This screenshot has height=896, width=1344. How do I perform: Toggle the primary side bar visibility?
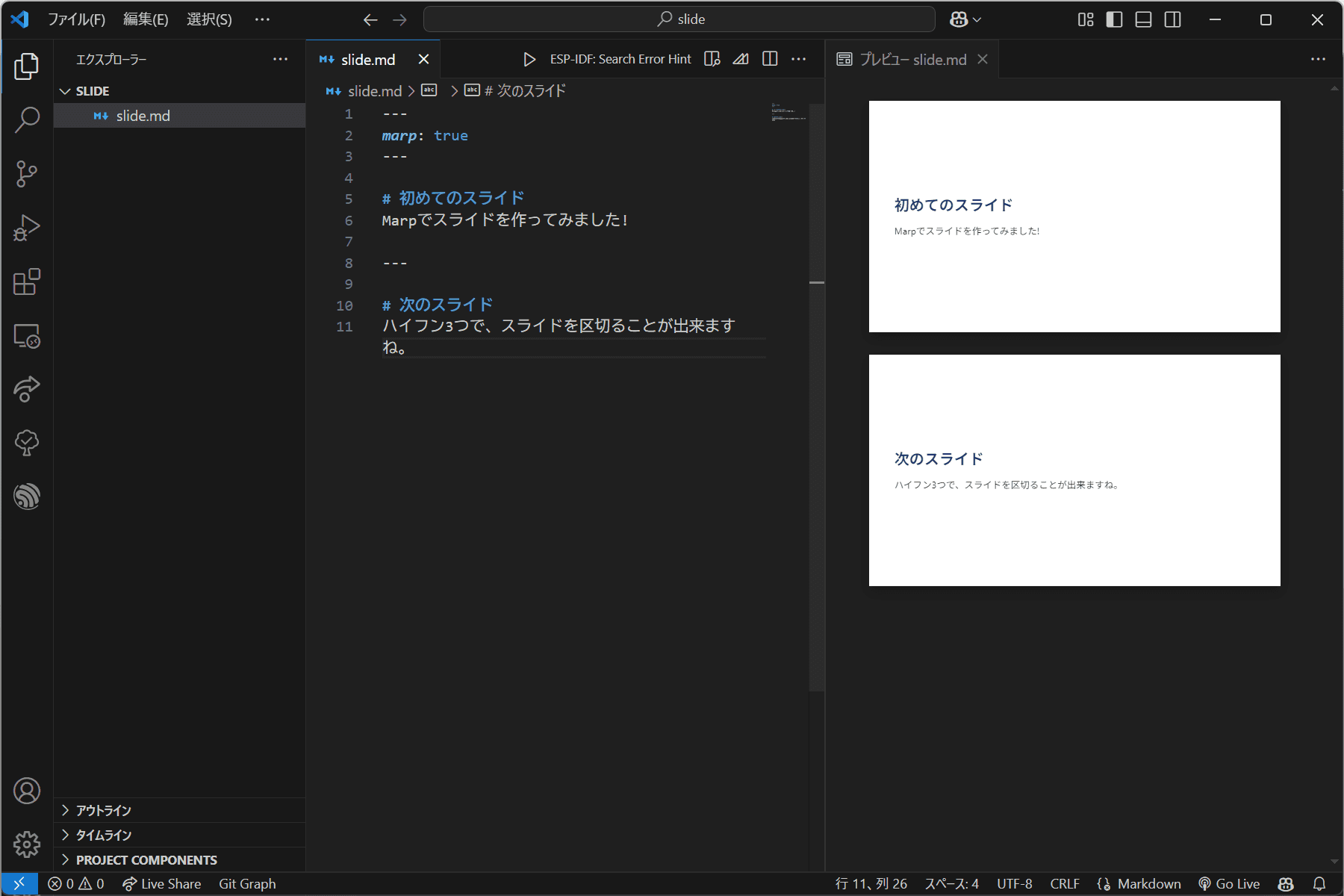(x=1114, y=19)
